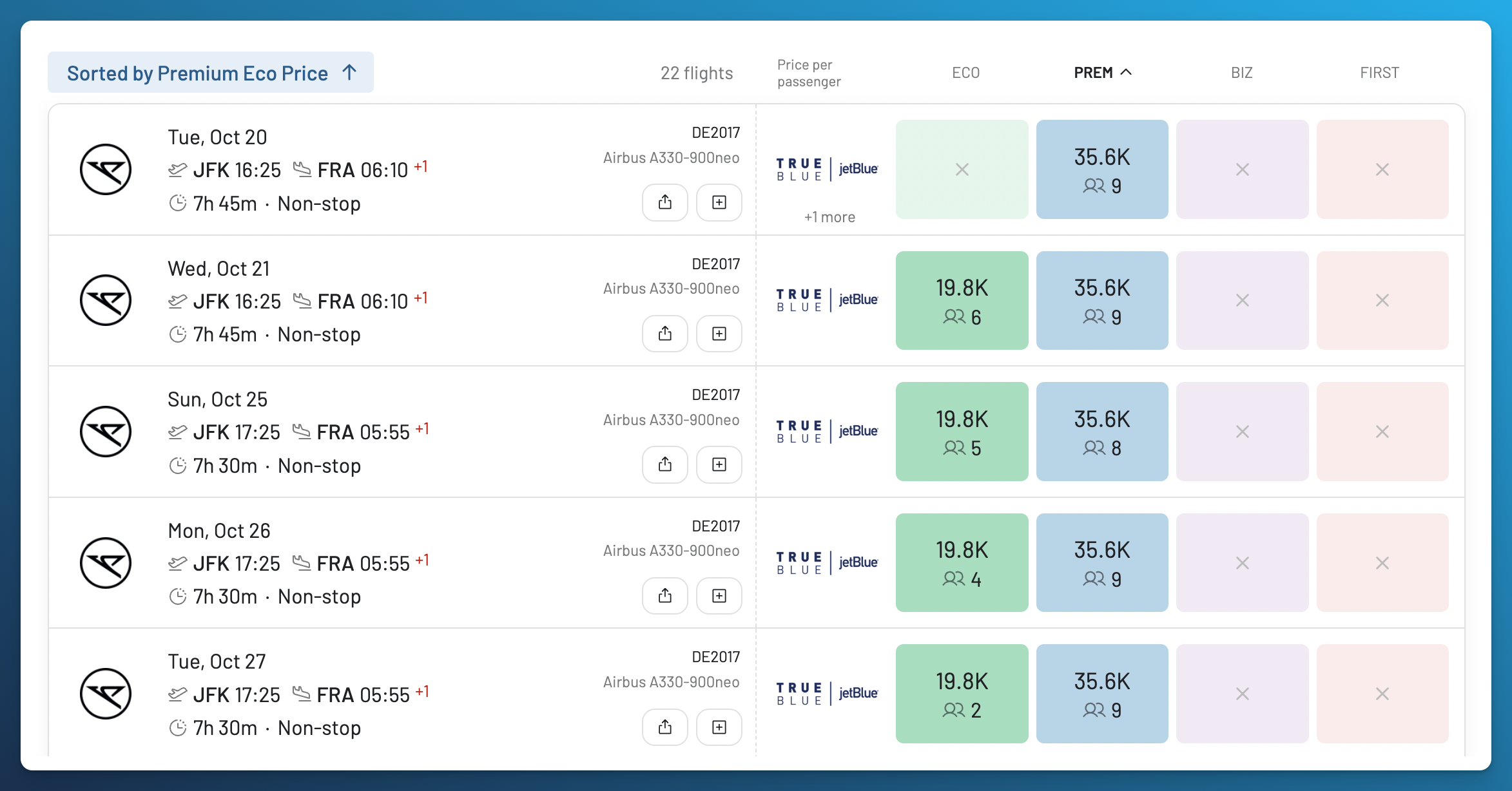The height and width of the screenshot is (791, 1512).
Task: Sort flights by FIRST column
Action: click(x=1380, y=73)
